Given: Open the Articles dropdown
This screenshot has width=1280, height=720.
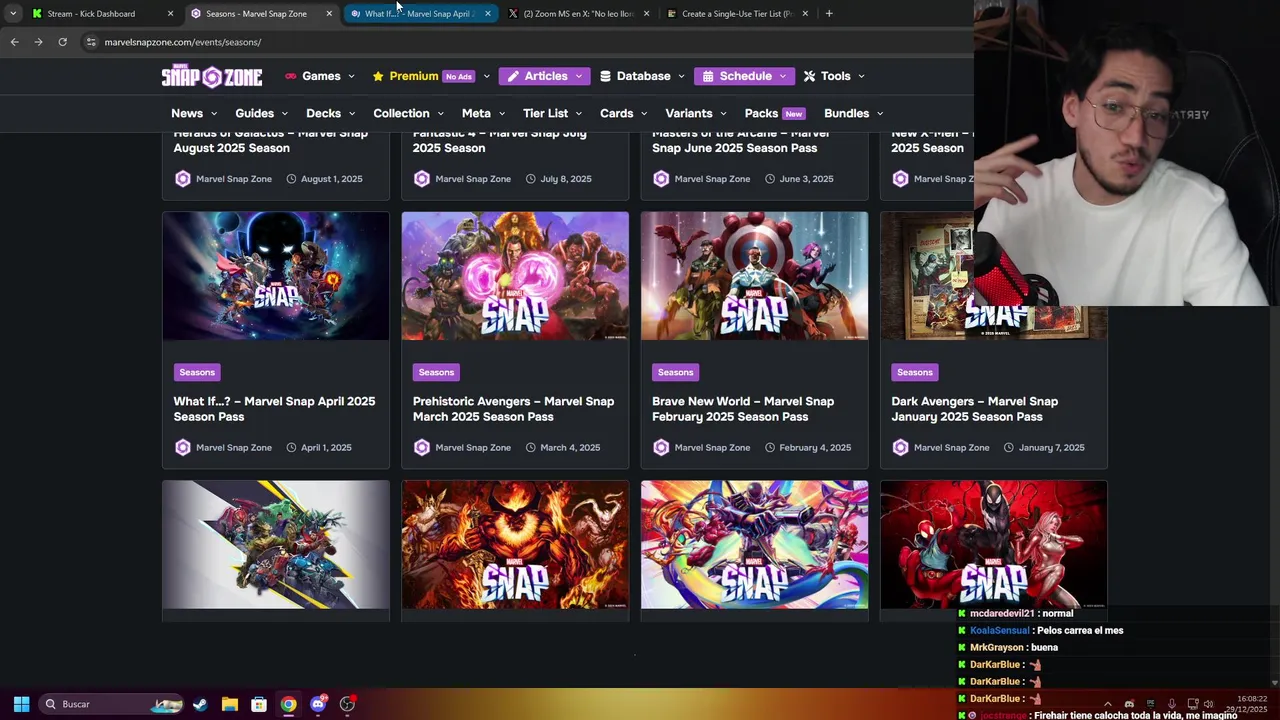Looking at the screenshot, I should [x=546, y=76].
